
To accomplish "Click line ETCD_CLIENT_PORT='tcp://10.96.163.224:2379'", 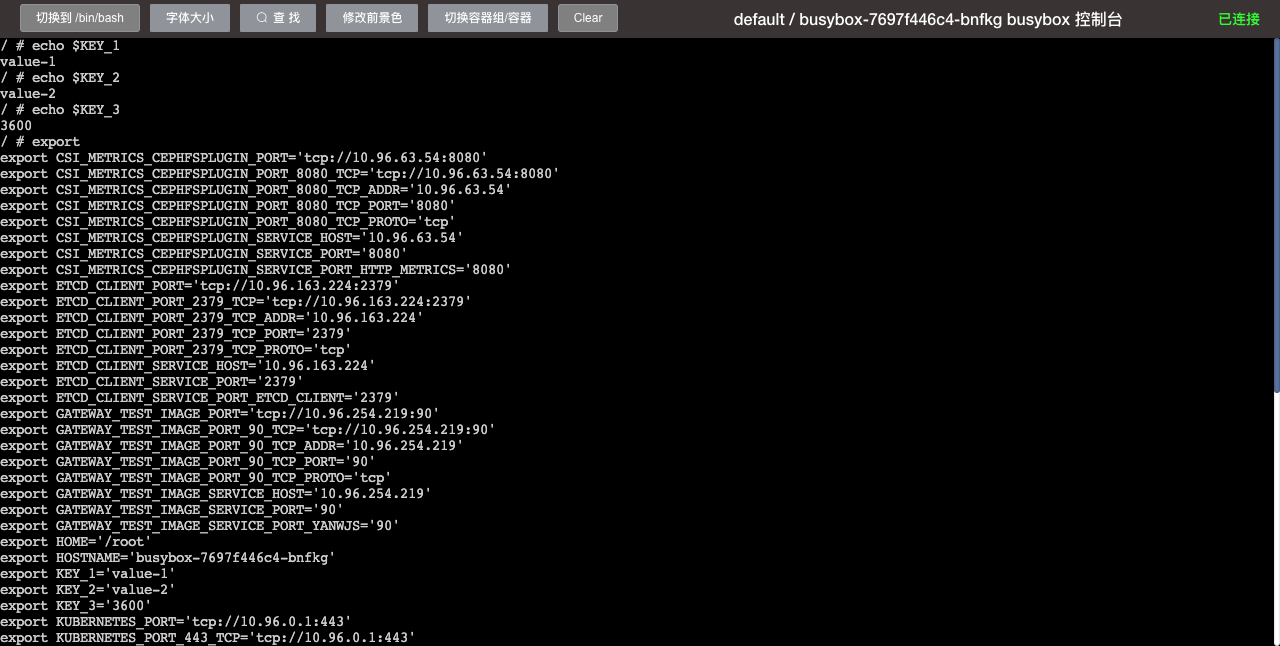I will click(x=200, y=286).
